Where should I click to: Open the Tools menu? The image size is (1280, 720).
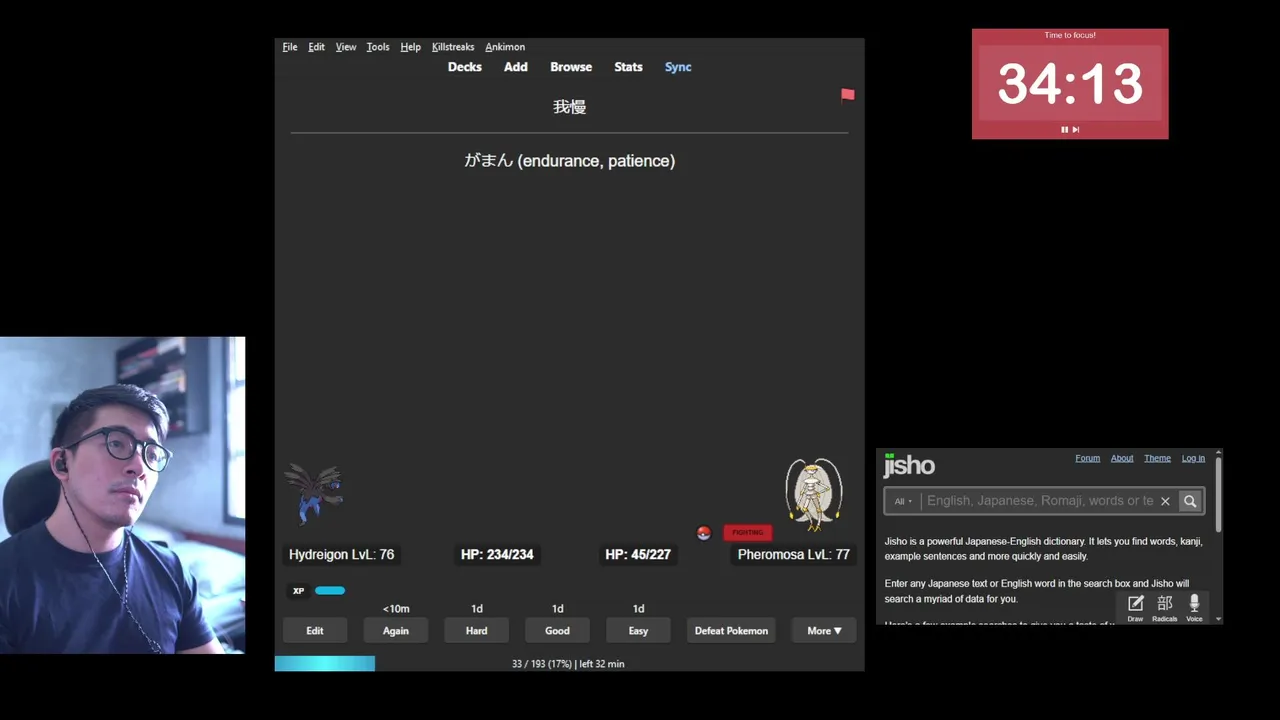pos(378,47)
